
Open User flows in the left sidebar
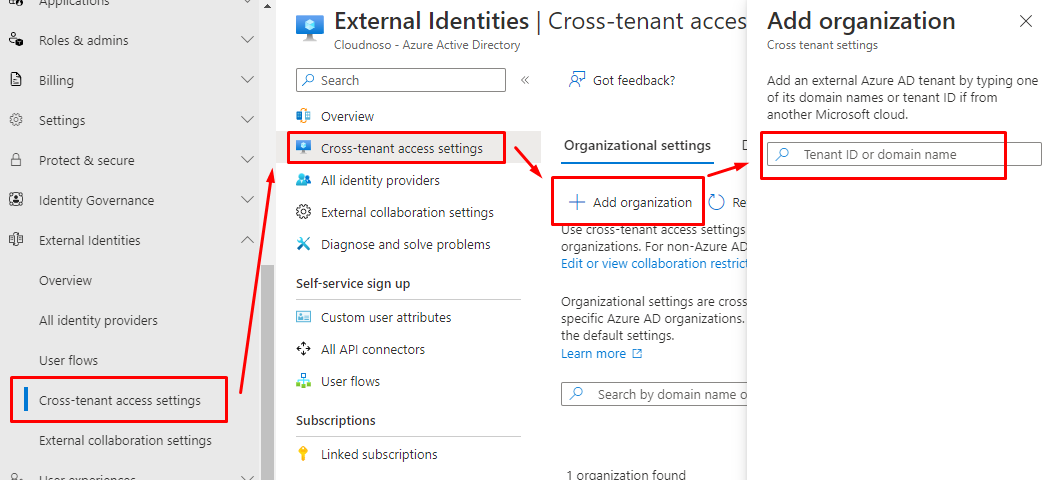(68, 360)
